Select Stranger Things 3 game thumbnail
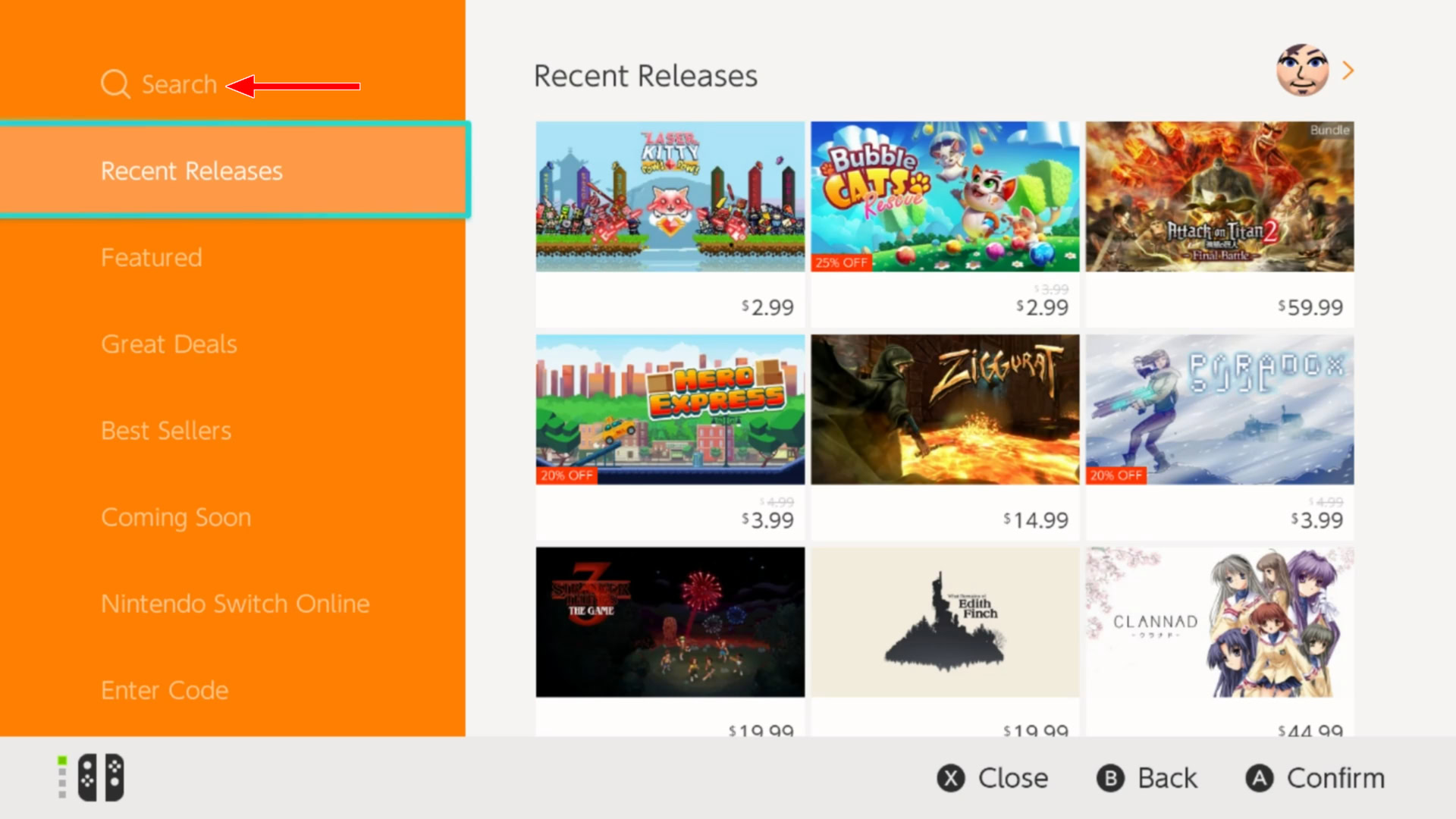Image resolution: width=1456 pixels, height=819 pixels. tap(670, 622)
